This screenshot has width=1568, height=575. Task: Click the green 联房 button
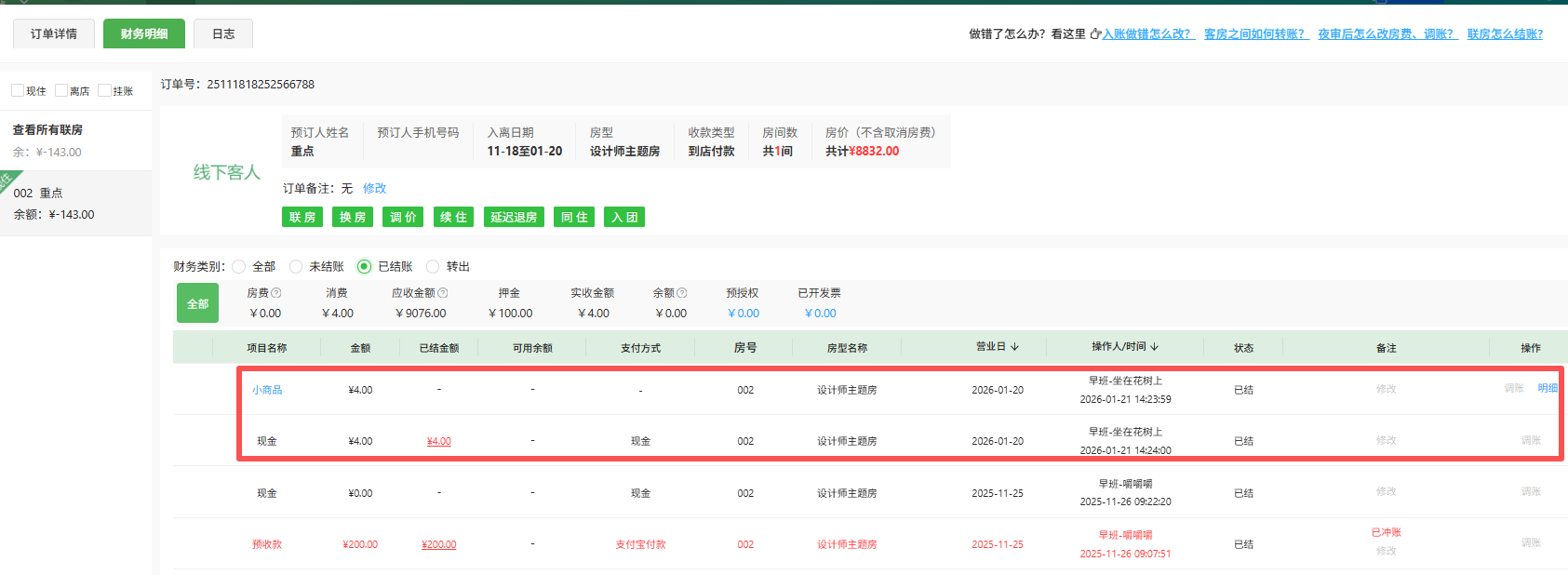pyautogui.click(x=302, y=217)
